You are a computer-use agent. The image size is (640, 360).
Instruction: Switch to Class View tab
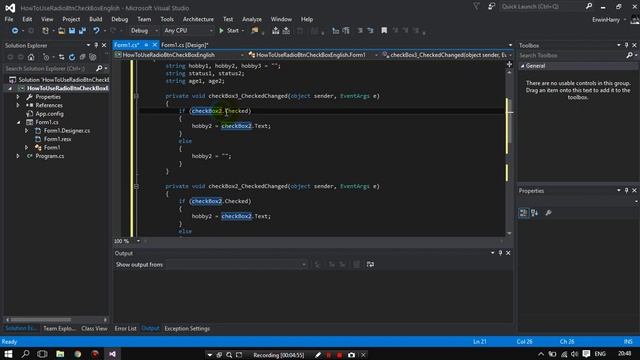[x=94, y=329]
